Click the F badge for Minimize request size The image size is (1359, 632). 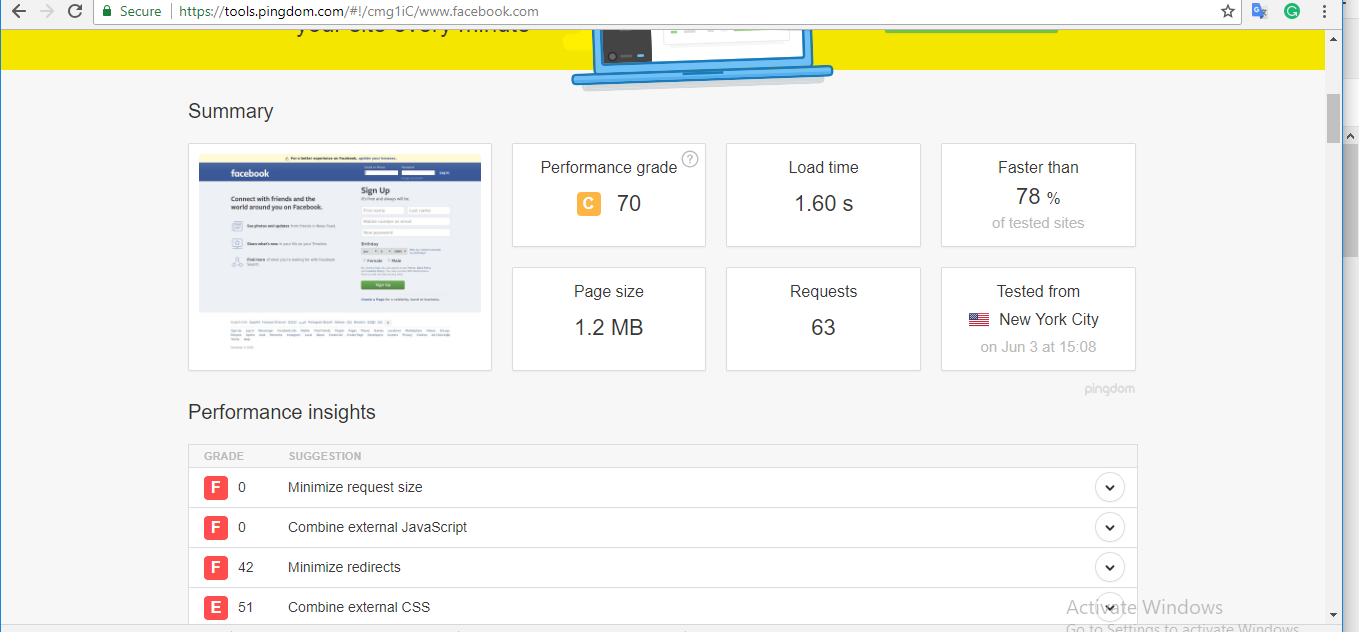[x=216, y=488]
